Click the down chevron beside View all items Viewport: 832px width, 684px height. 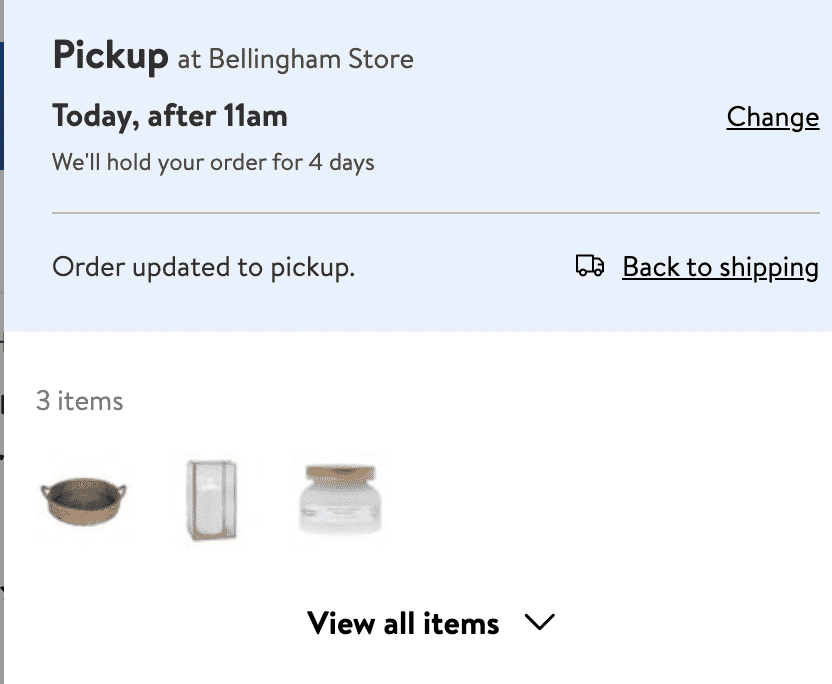click(539, 623)
